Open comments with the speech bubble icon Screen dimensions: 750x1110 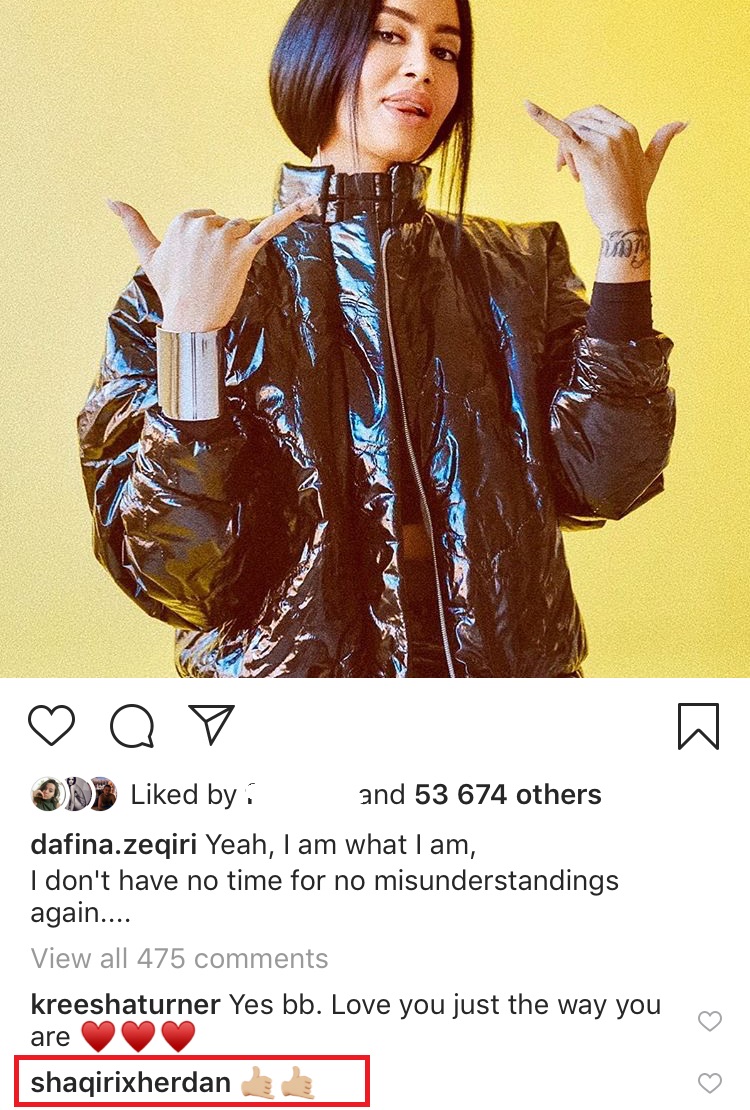point(132,726)
